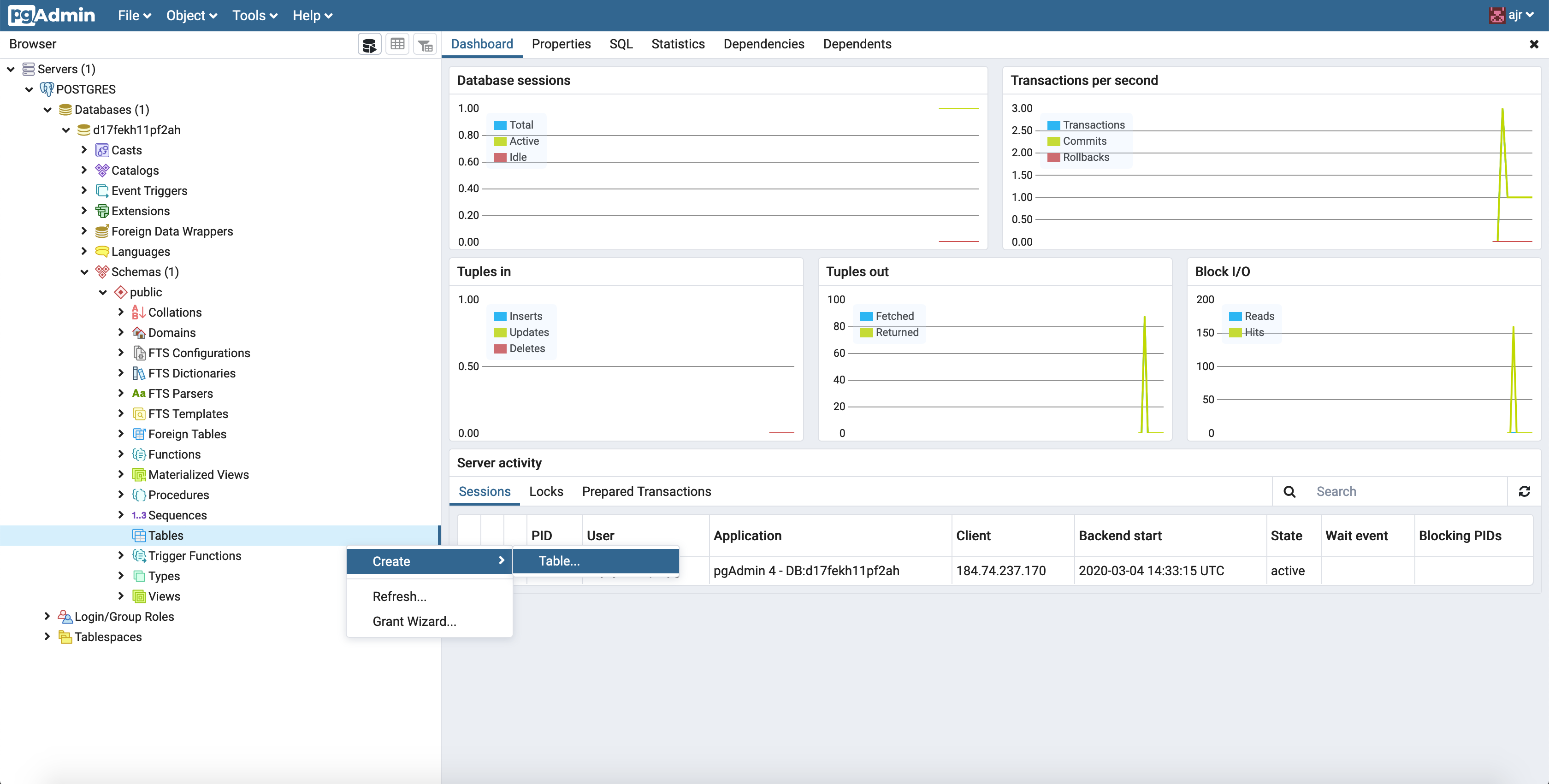Click the user avatar icon for ajr
1549x784 pixels.
pyautogui.click(x=1497, y=15)
